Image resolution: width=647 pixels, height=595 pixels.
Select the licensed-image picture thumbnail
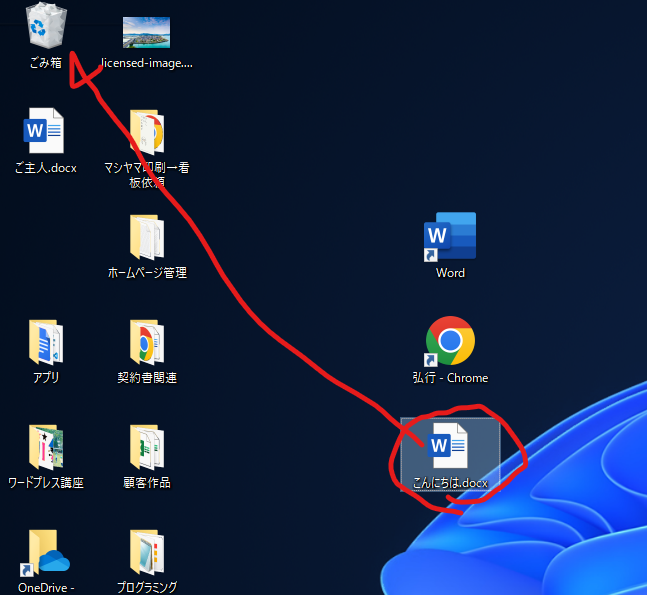tap(146, 32)
